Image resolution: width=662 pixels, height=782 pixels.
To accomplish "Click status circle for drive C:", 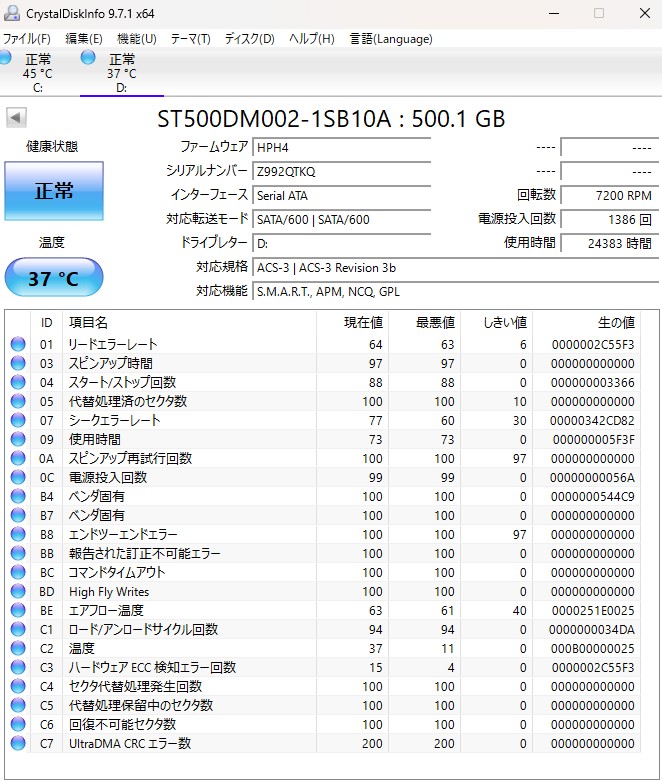I will pyautogui.click(x=5, y=58).
